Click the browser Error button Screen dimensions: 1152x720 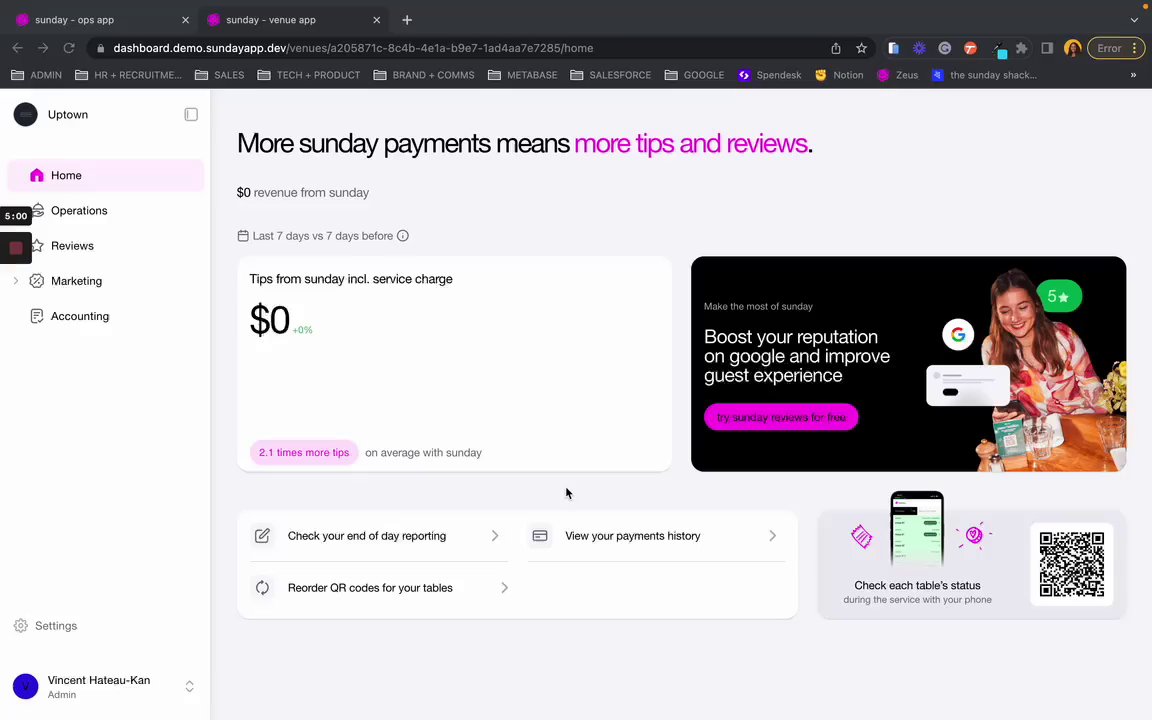[x=1116, y=48]
